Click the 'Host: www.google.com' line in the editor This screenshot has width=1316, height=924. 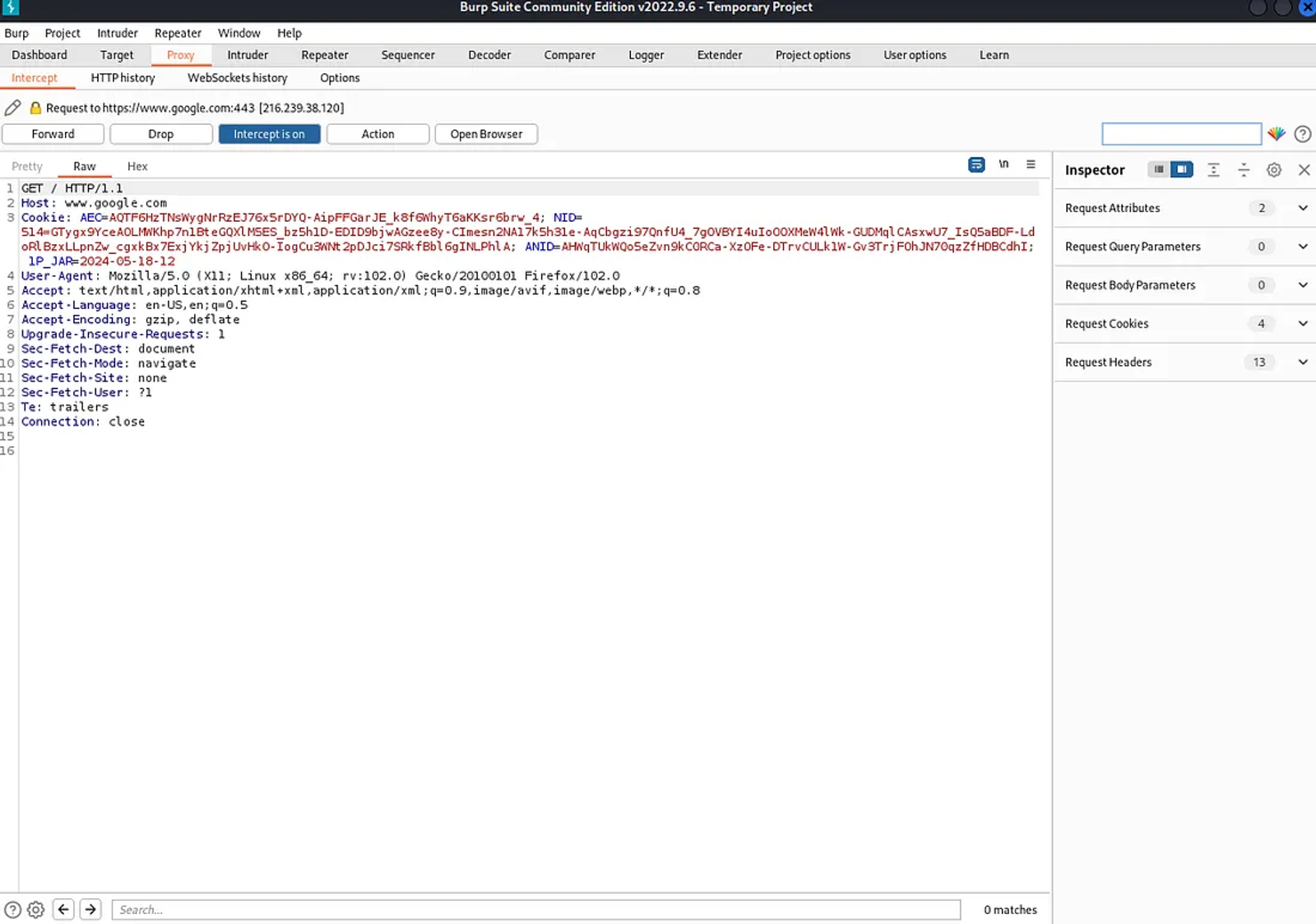94,203
